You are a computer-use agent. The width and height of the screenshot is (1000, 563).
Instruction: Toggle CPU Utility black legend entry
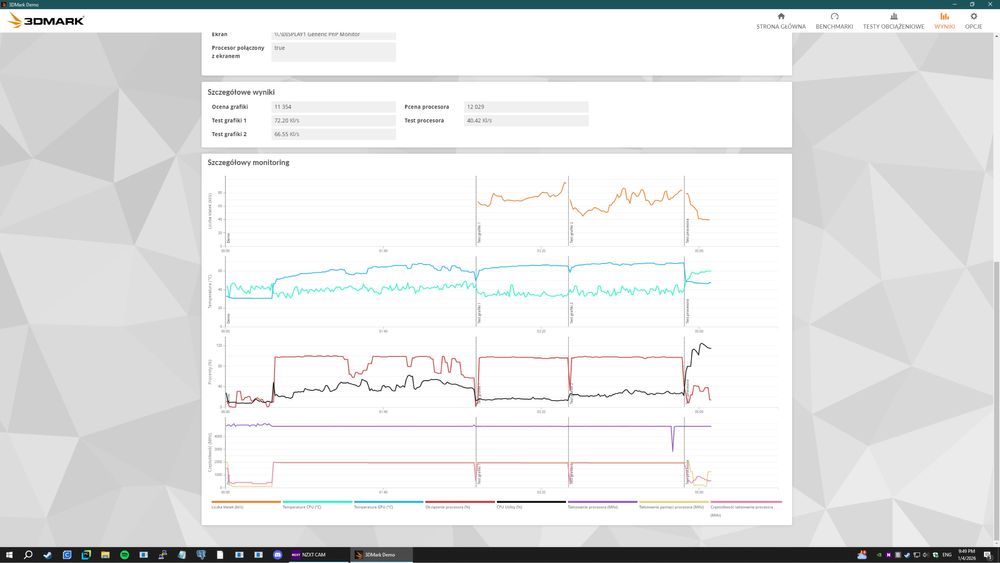point(531,504)
